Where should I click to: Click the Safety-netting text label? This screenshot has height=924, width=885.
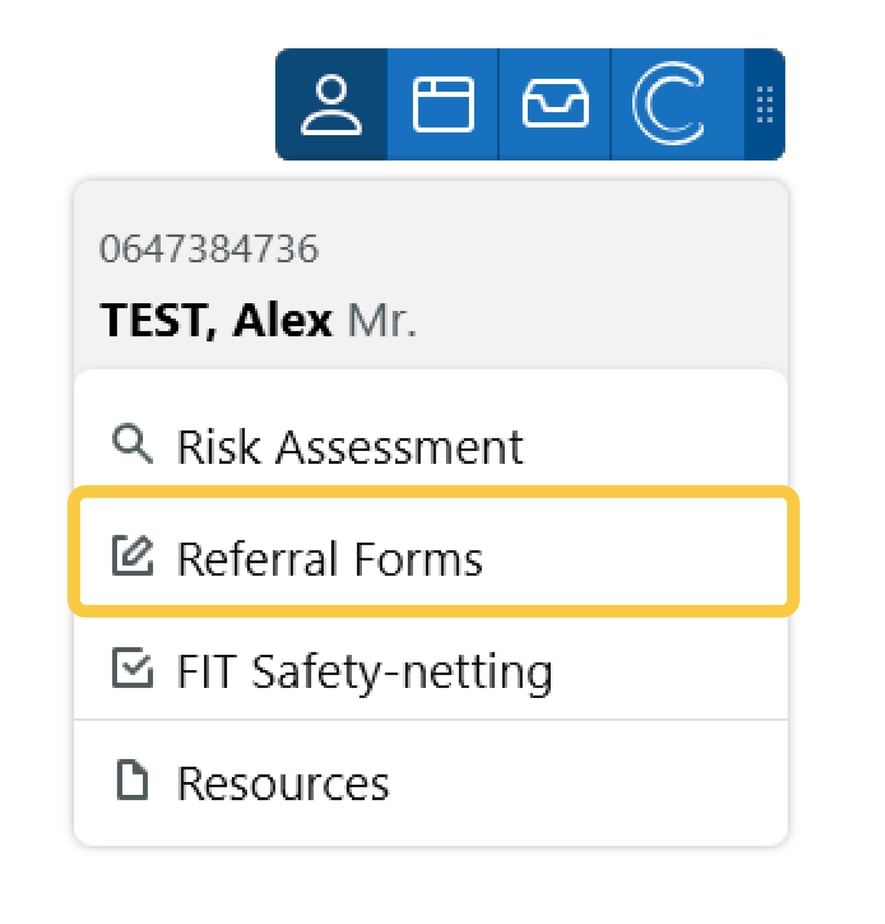(x=402, y=671)
